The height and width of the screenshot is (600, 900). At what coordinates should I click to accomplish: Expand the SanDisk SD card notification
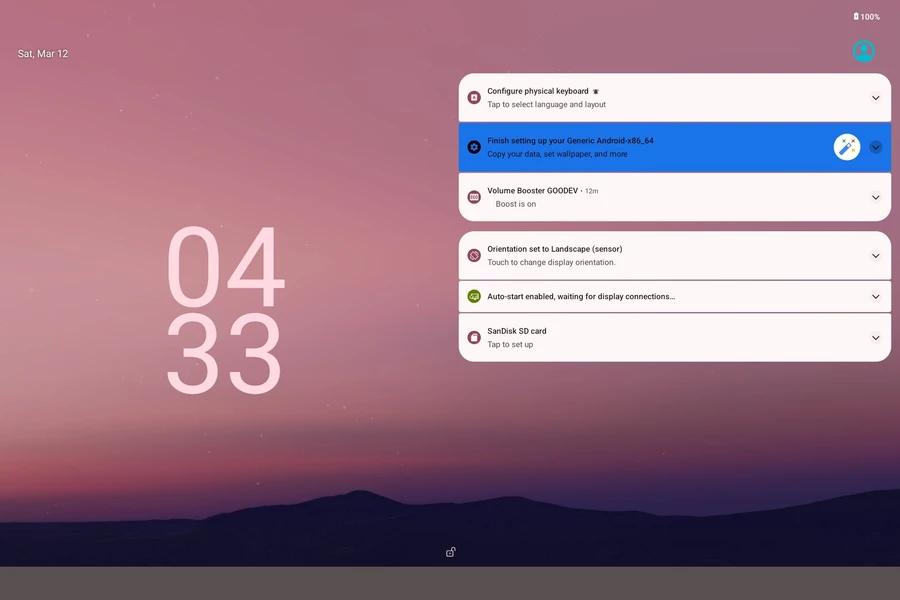pyautogui.click(x=875, y=338)
